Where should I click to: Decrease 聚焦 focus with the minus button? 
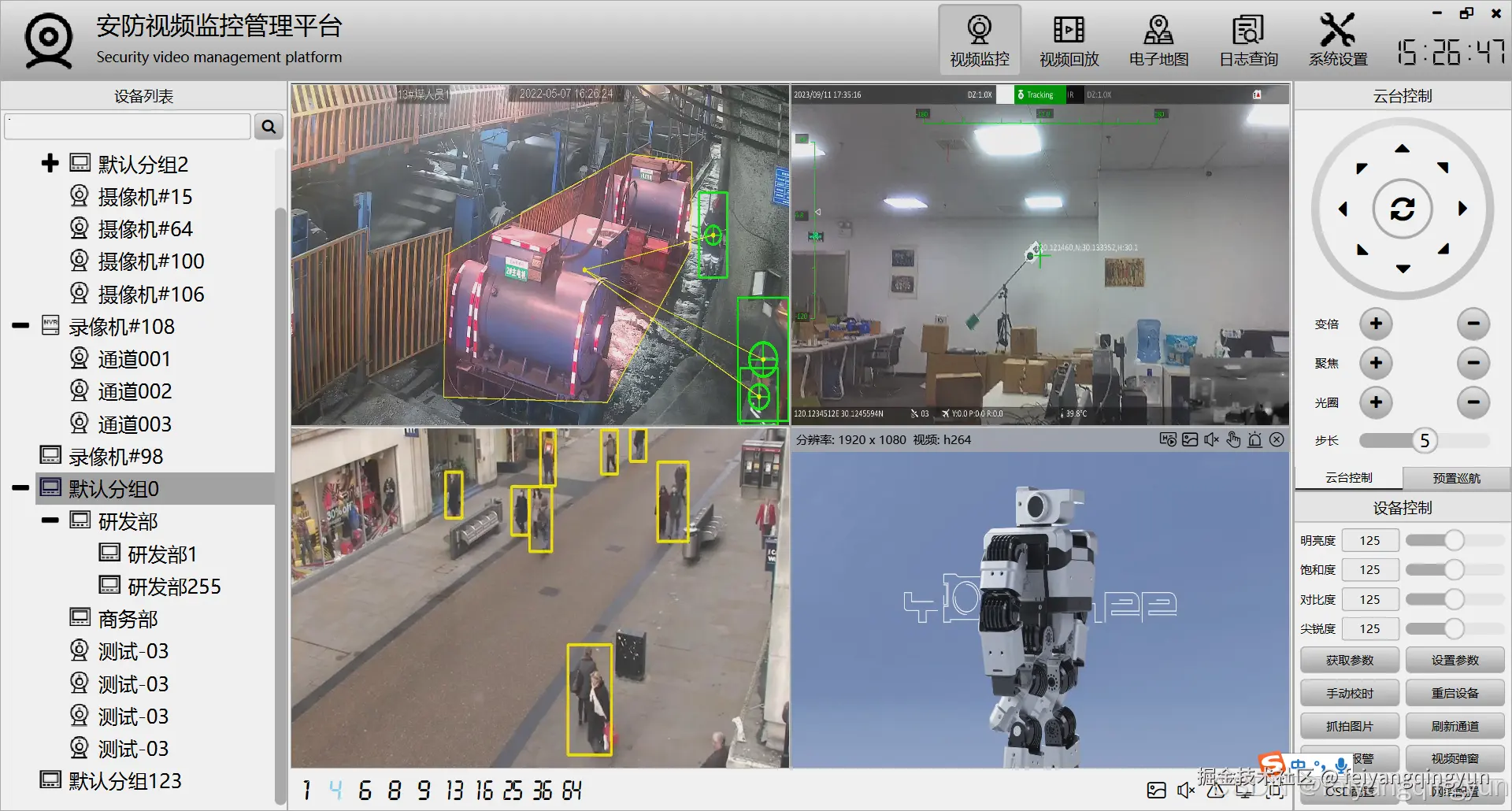1473,363
